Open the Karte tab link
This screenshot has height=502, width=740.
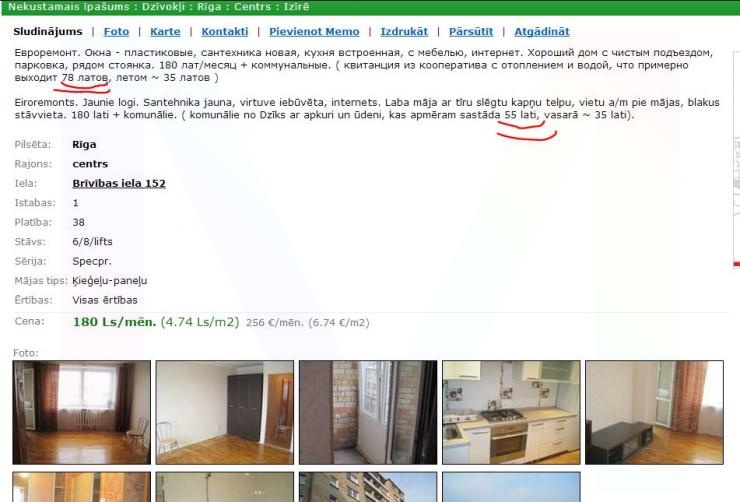pyautogui.click(x=165, y=32)
